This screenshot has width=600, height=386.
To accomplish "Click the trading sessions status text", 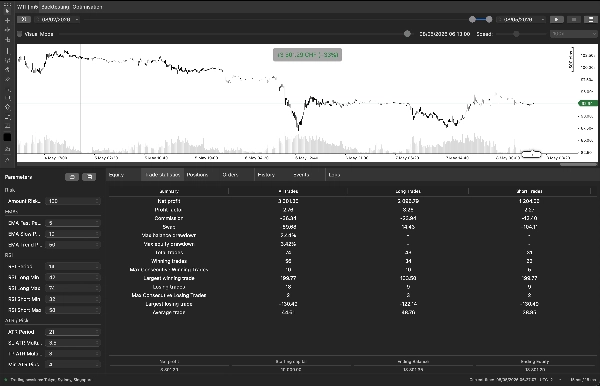I will click(x=51, y=380).
